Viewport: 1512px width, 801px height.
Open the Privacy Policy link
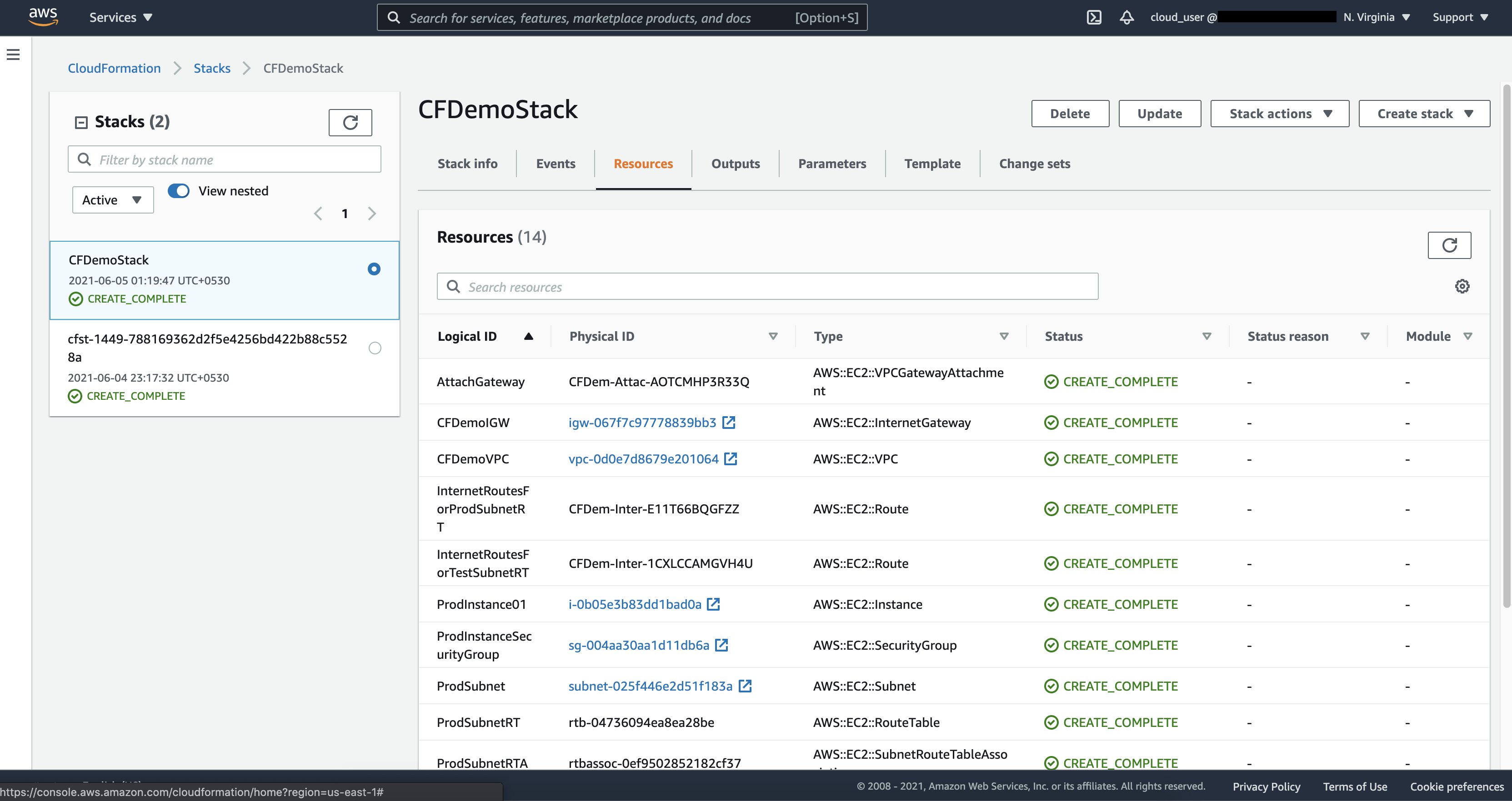(x=1266, y=786)
